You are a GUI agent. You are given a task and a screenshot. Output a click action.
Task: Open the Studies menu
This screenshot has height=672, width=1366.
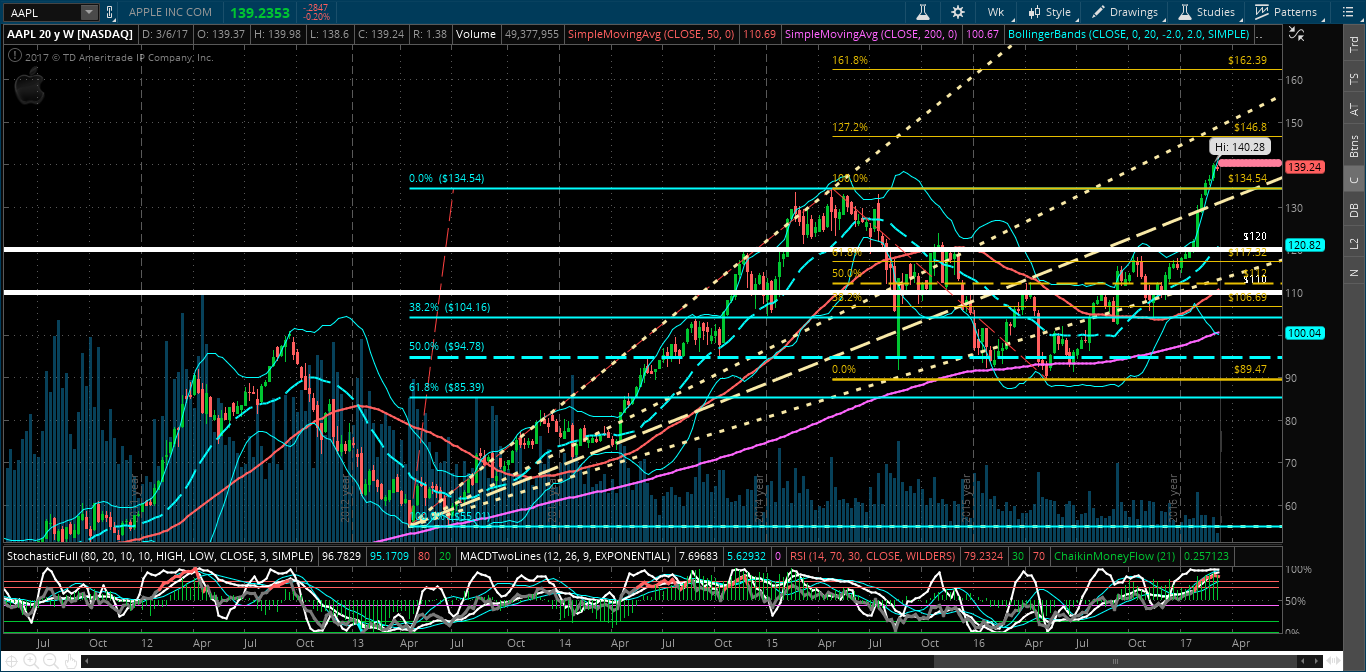click(x=1206, y=12)
